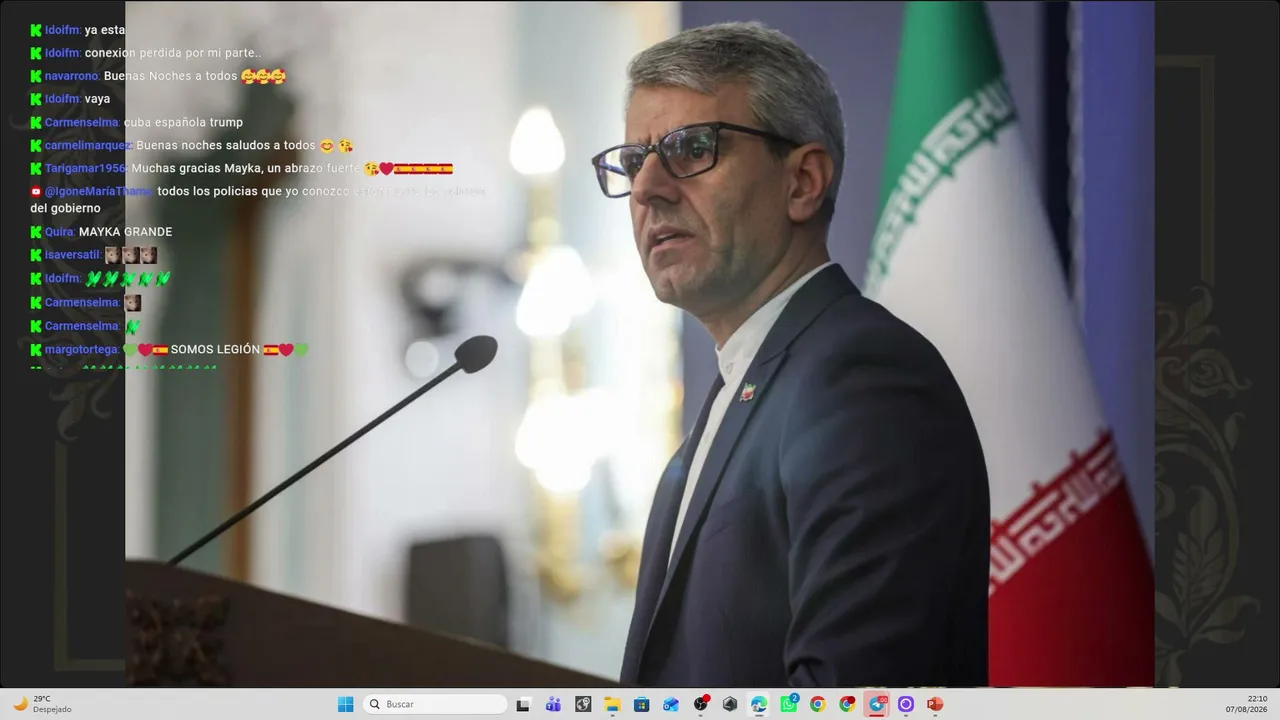Open the dark hexagon app on taskbar
This screenshot has height=720, width=1280.
[730, 704]
